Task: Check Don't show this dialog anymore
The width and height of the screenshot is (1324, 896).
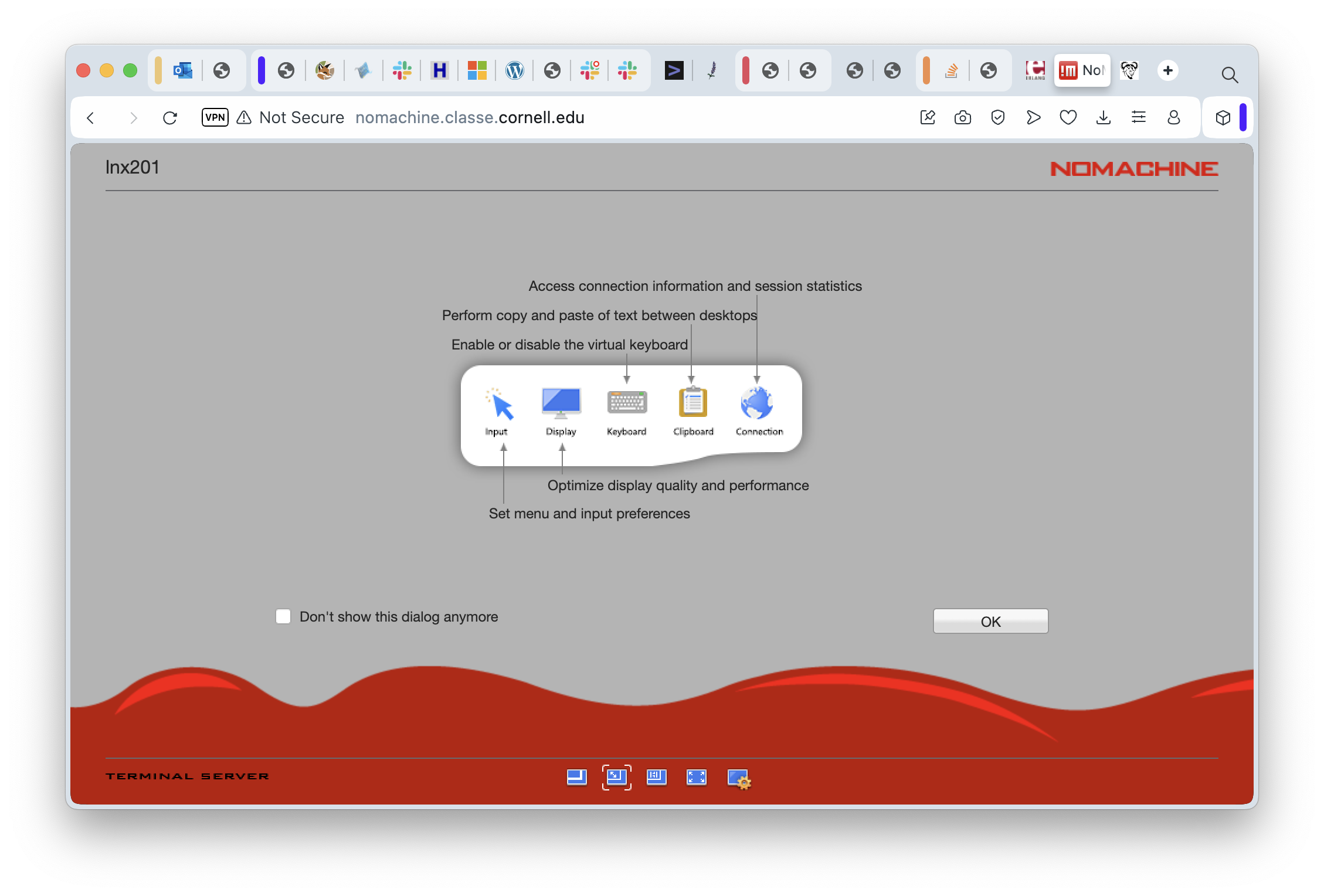Action: [283, 616]
